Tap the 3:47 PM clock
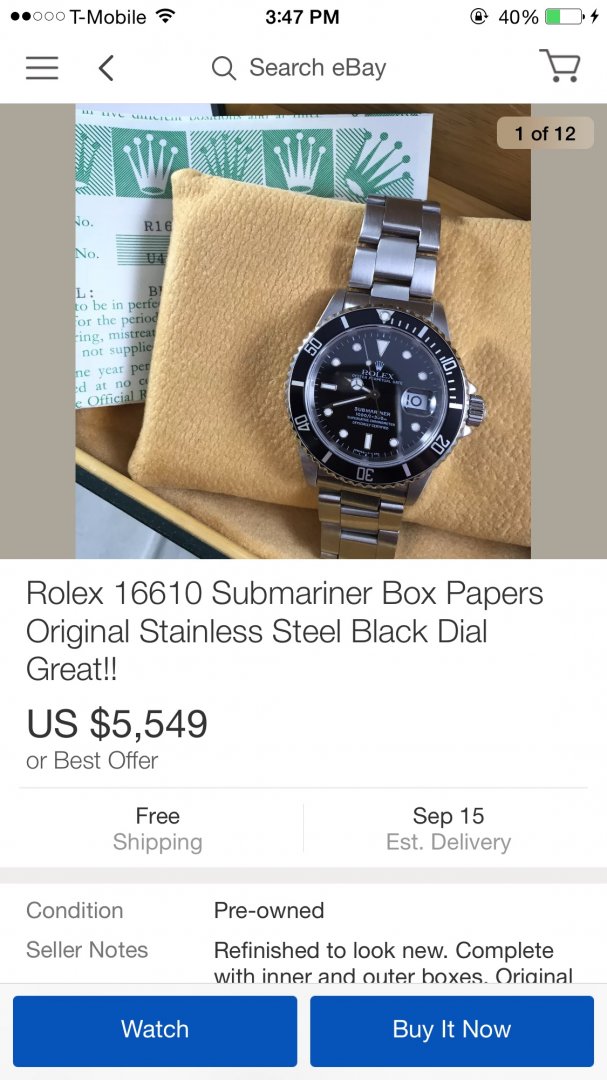 (303, 17)
